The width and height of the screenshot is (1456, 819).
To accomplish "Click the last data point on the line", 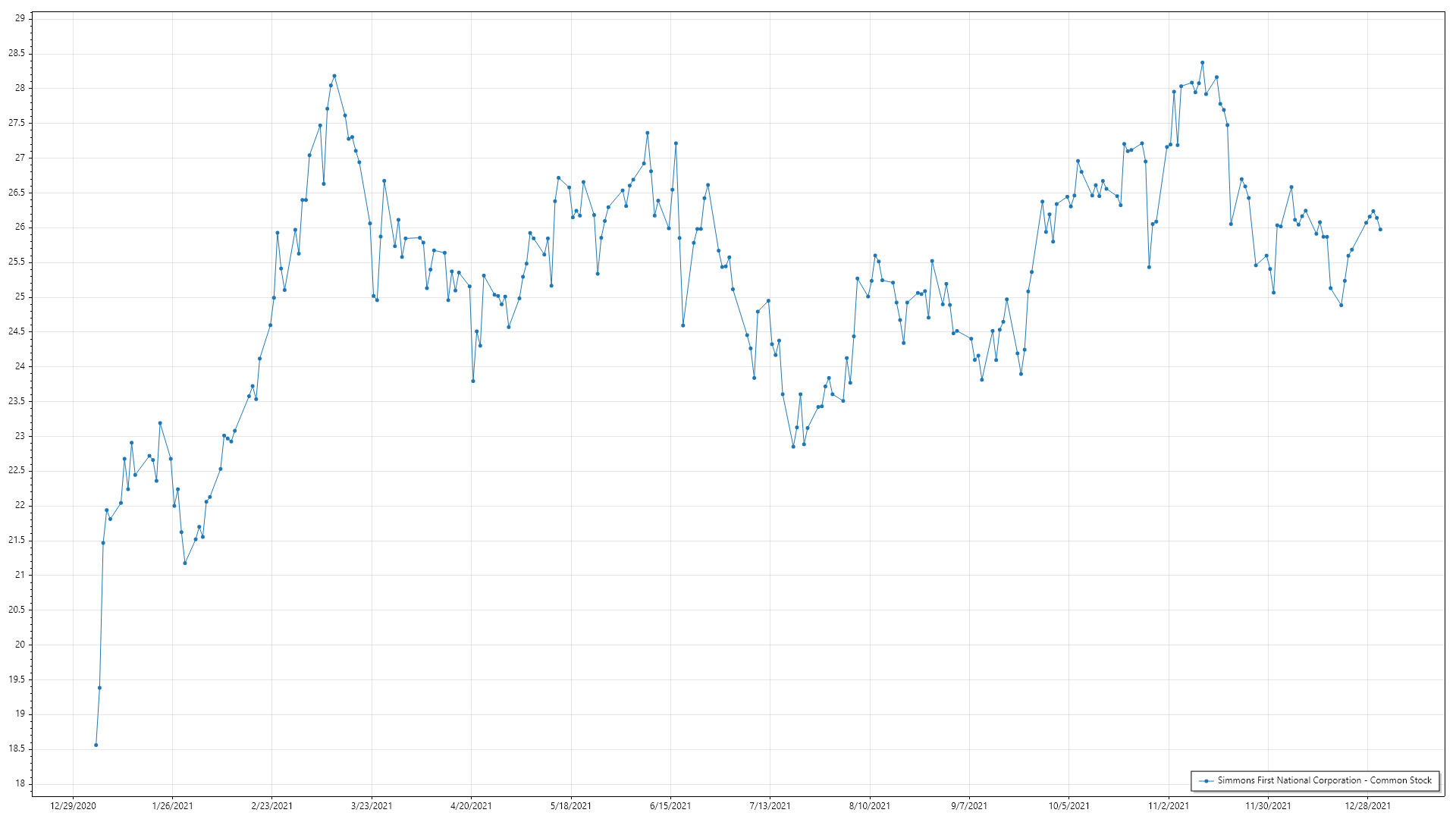I will click(x=1380, y=229).
